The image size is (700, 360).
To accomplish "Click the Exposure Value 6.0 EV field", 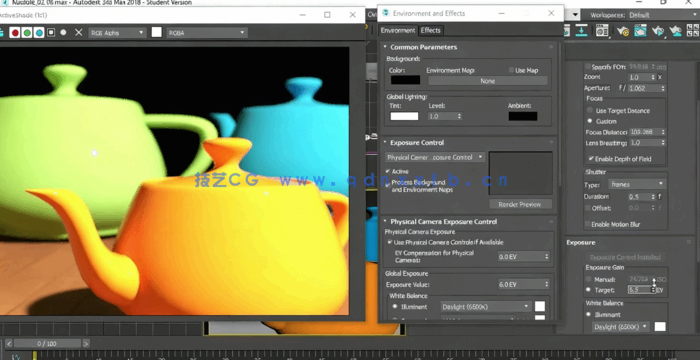I will [524, 285].
